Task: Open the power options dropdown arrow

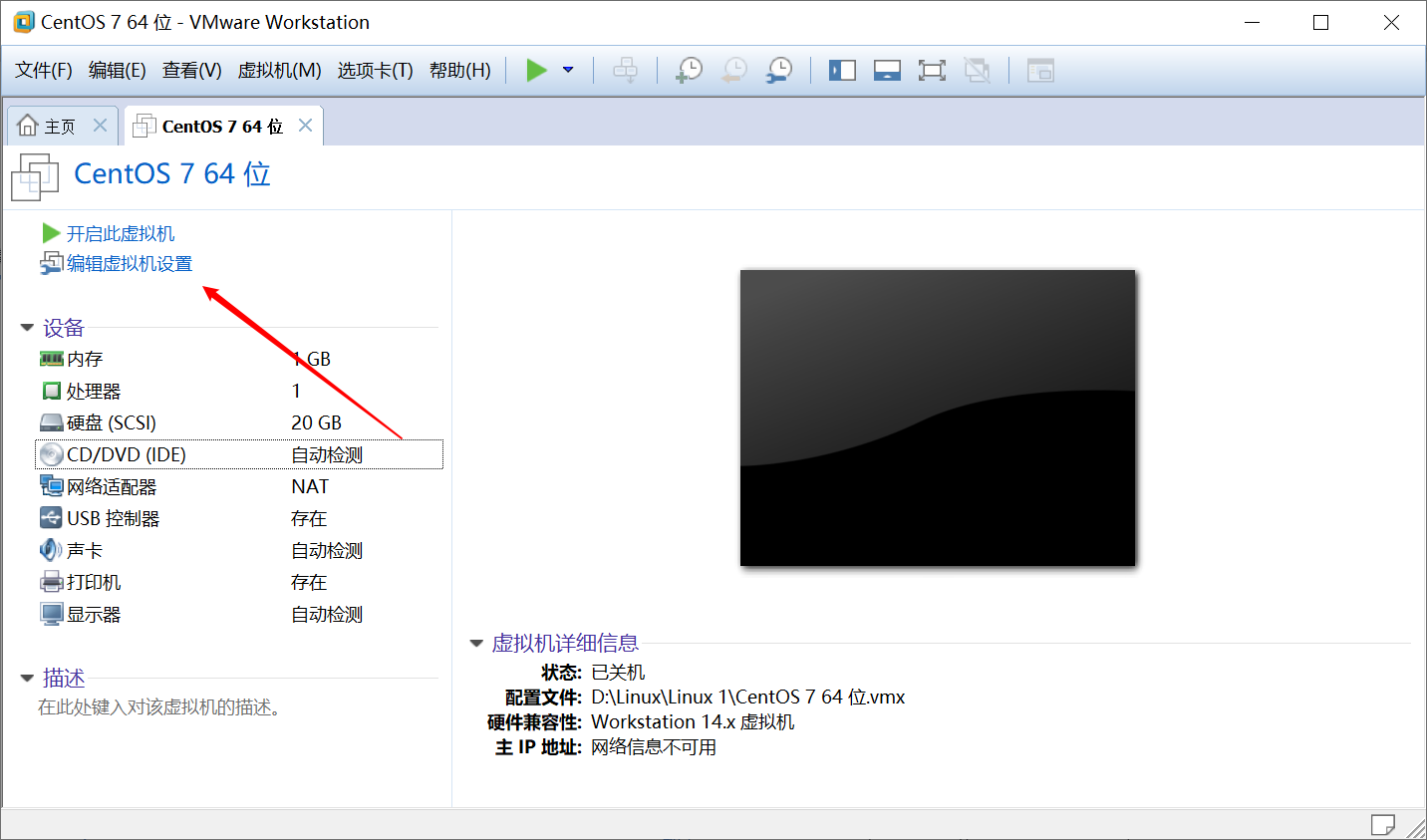Action: pyautogui.click(x=568, y=70)
